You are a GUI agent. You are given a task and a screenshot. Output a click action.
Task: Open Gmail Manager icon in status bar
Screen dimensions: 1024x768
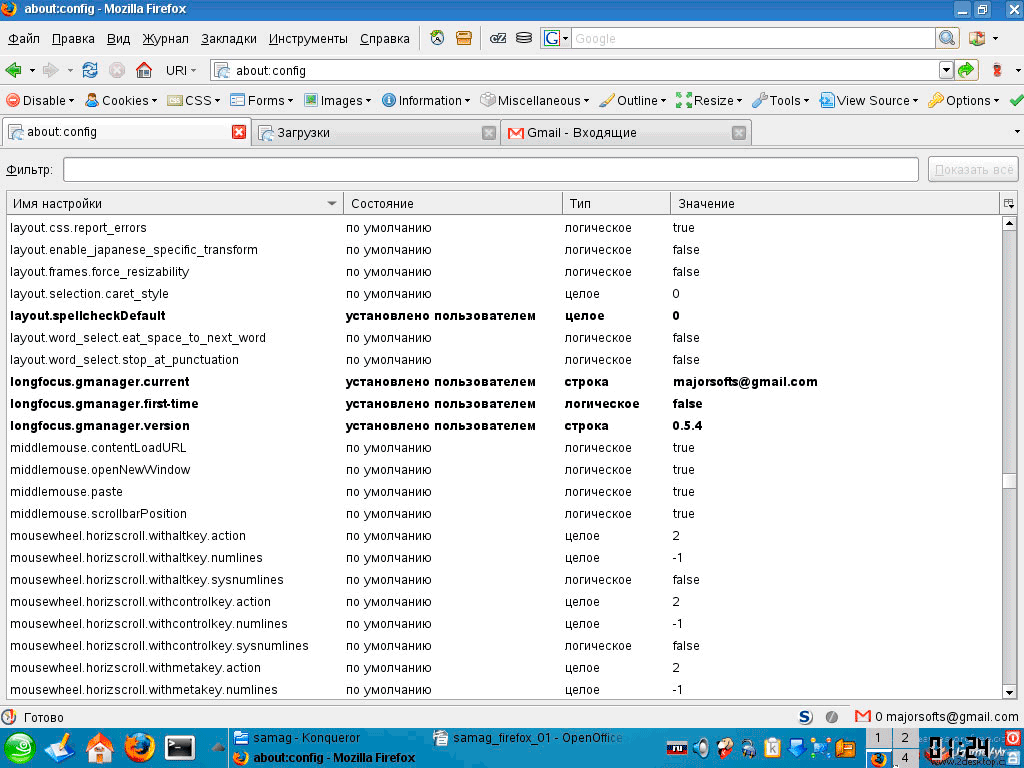tap(863, 716)
